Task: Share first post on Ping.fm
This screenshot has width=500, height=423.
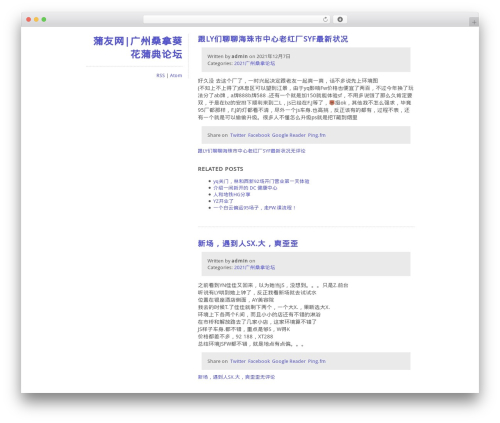Action: (x=317, y=135)
